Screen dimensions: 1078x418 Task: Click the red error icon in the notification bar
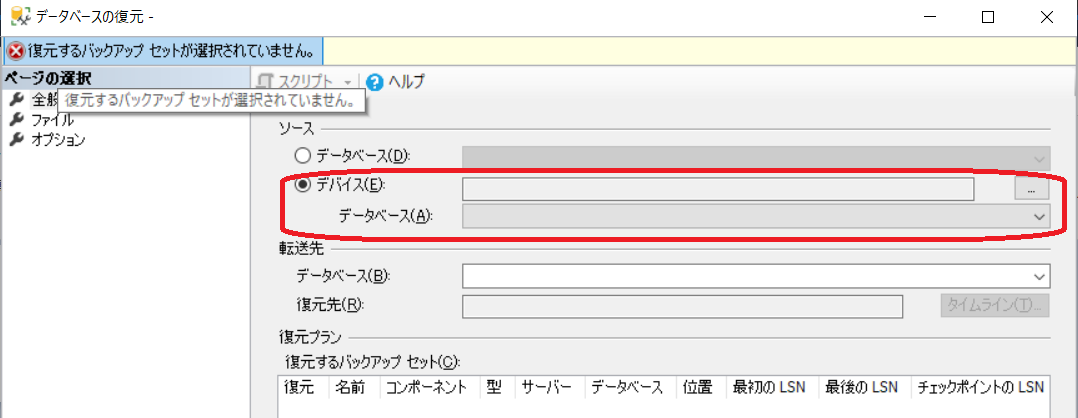pyautogui.click(x=15, y=50)
